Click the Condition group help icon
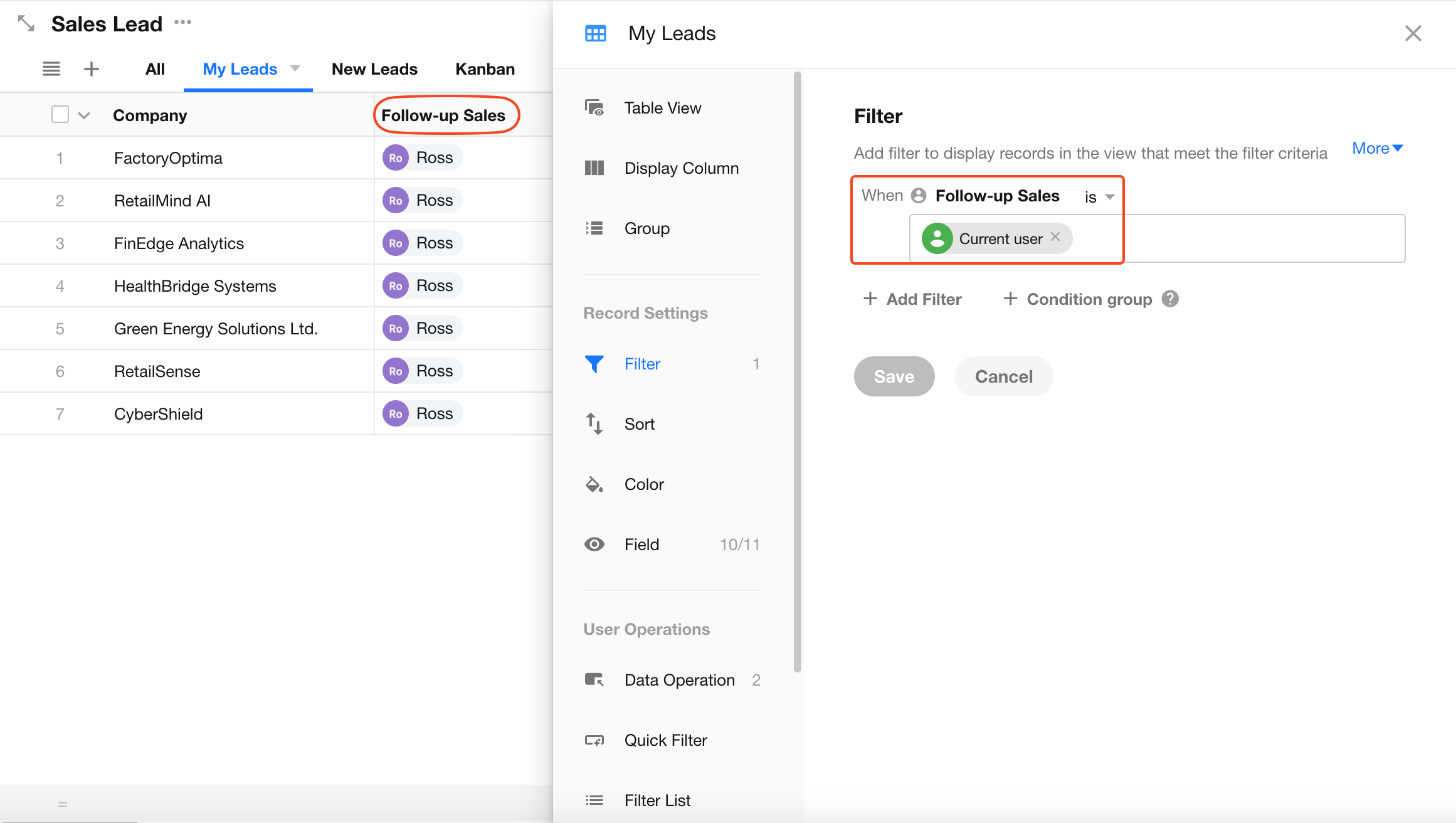 (x=1170, y=299)
